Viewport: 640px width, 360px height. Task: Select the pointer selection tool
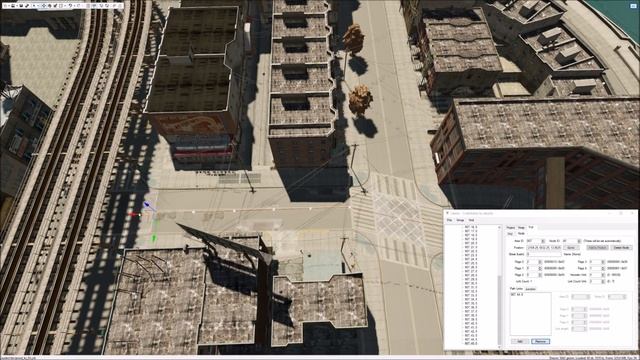[x=34, y=6]
